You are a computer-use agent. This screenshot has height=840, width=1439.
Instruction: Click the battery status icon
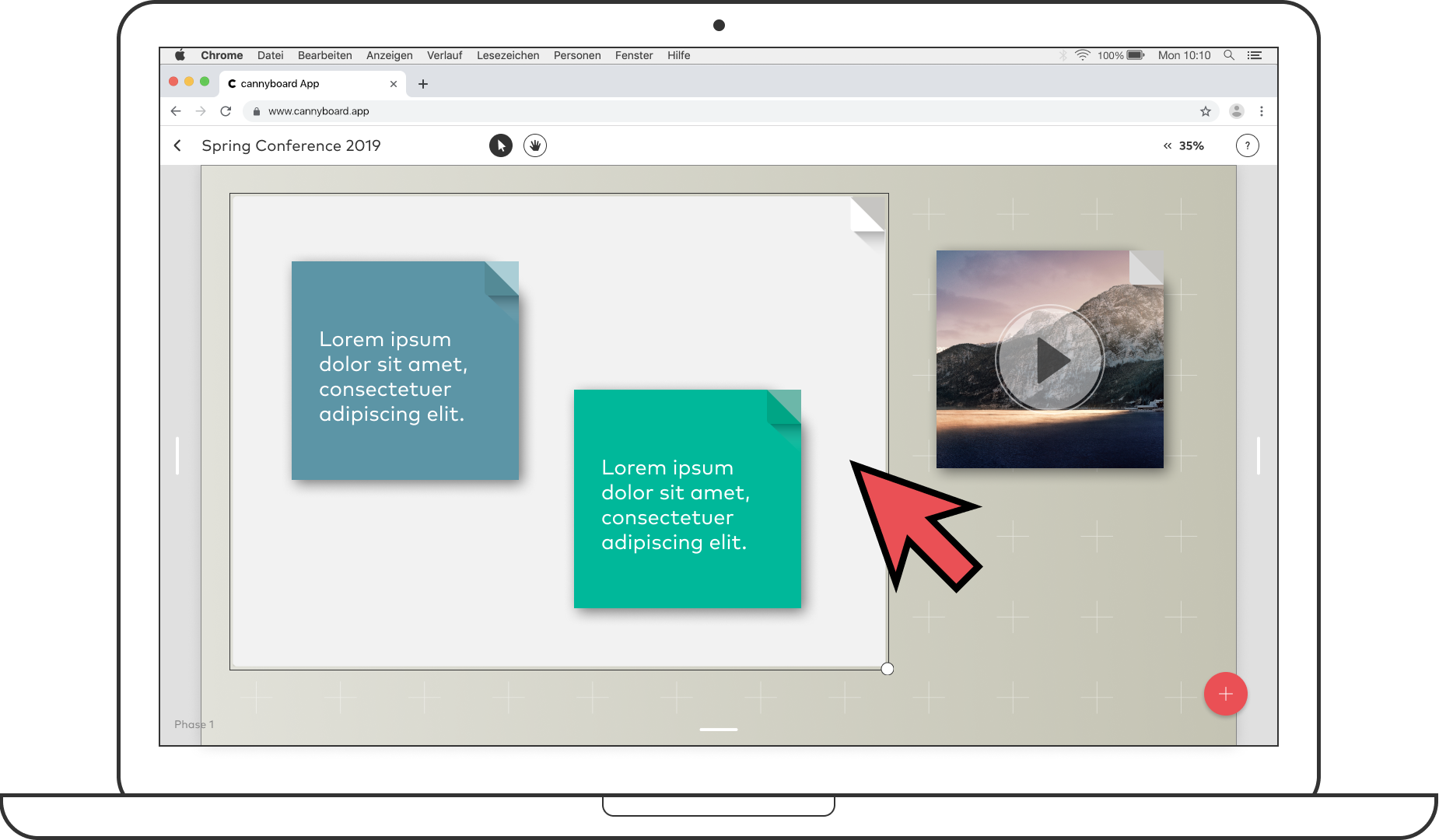tap(1136, 55)
